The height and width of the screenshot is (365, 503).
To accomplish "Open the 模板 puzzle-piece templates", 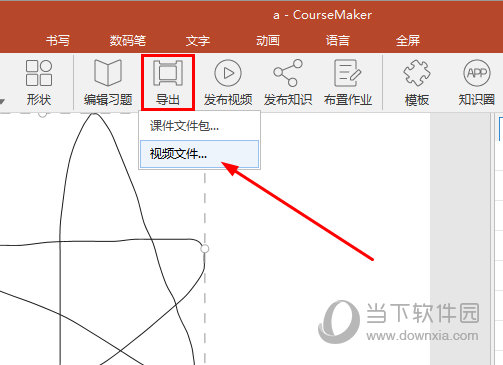I will click(x=417, y=82).
